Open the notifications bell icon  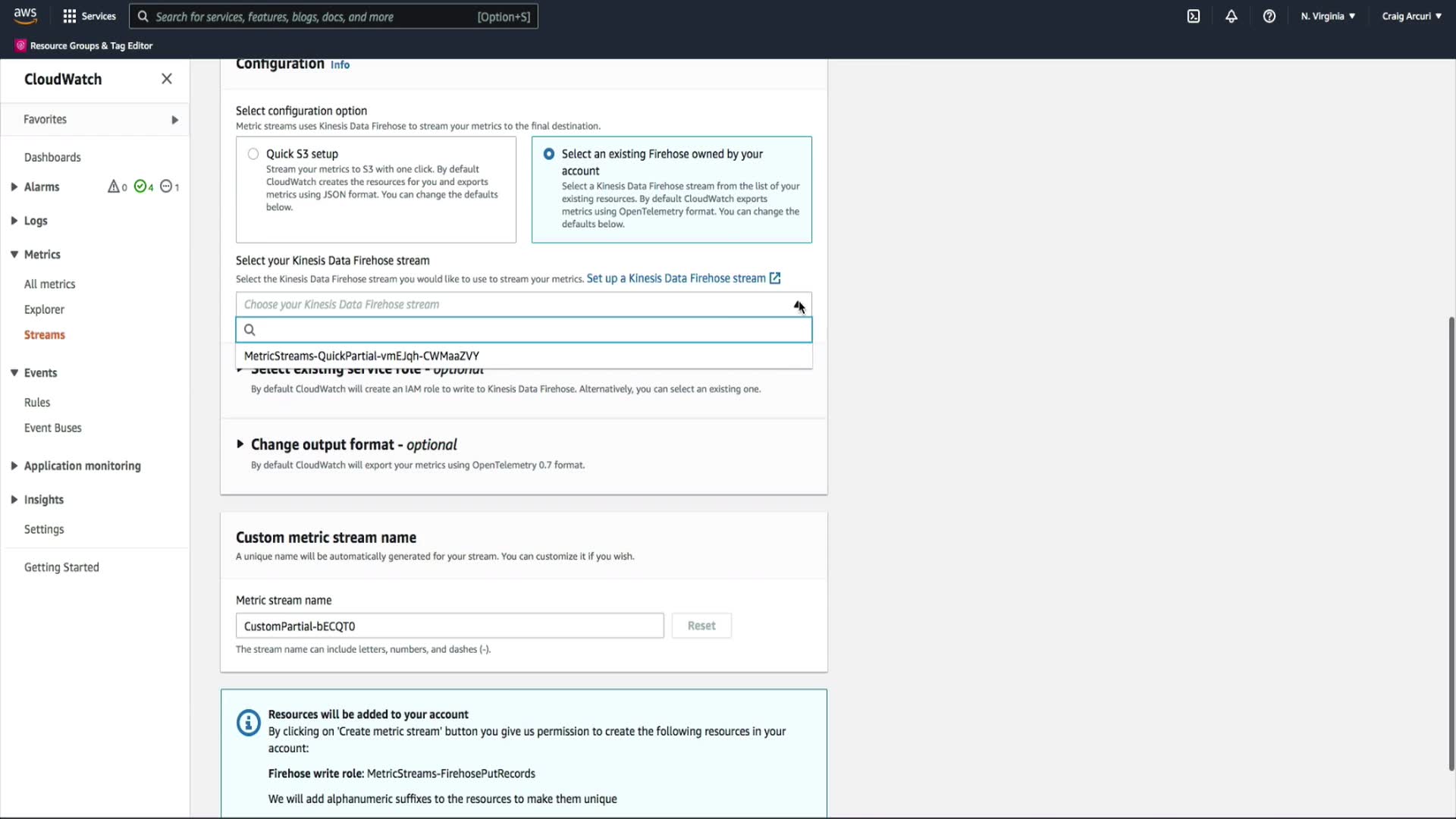point(1232,16)
